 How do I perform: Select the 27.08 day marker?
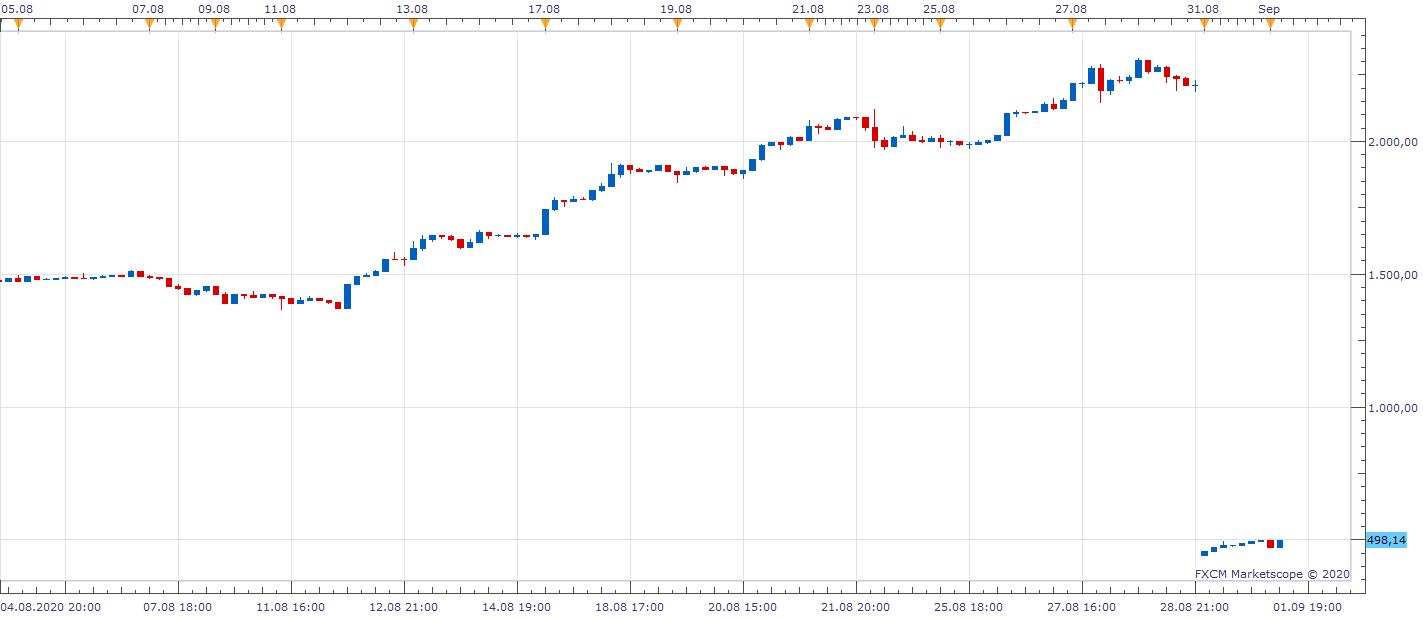pos(1072,24)
